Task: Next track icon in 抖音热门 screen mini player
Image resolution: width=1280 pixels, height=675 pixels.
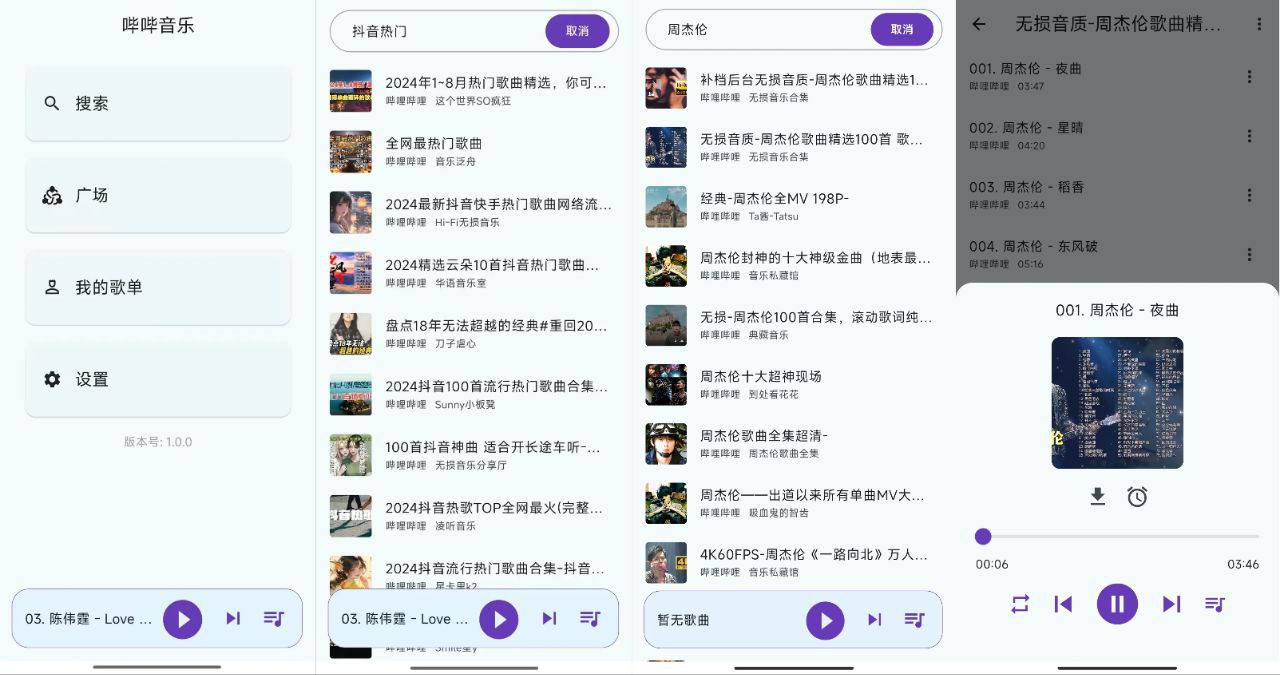Action: click(549, 619)
